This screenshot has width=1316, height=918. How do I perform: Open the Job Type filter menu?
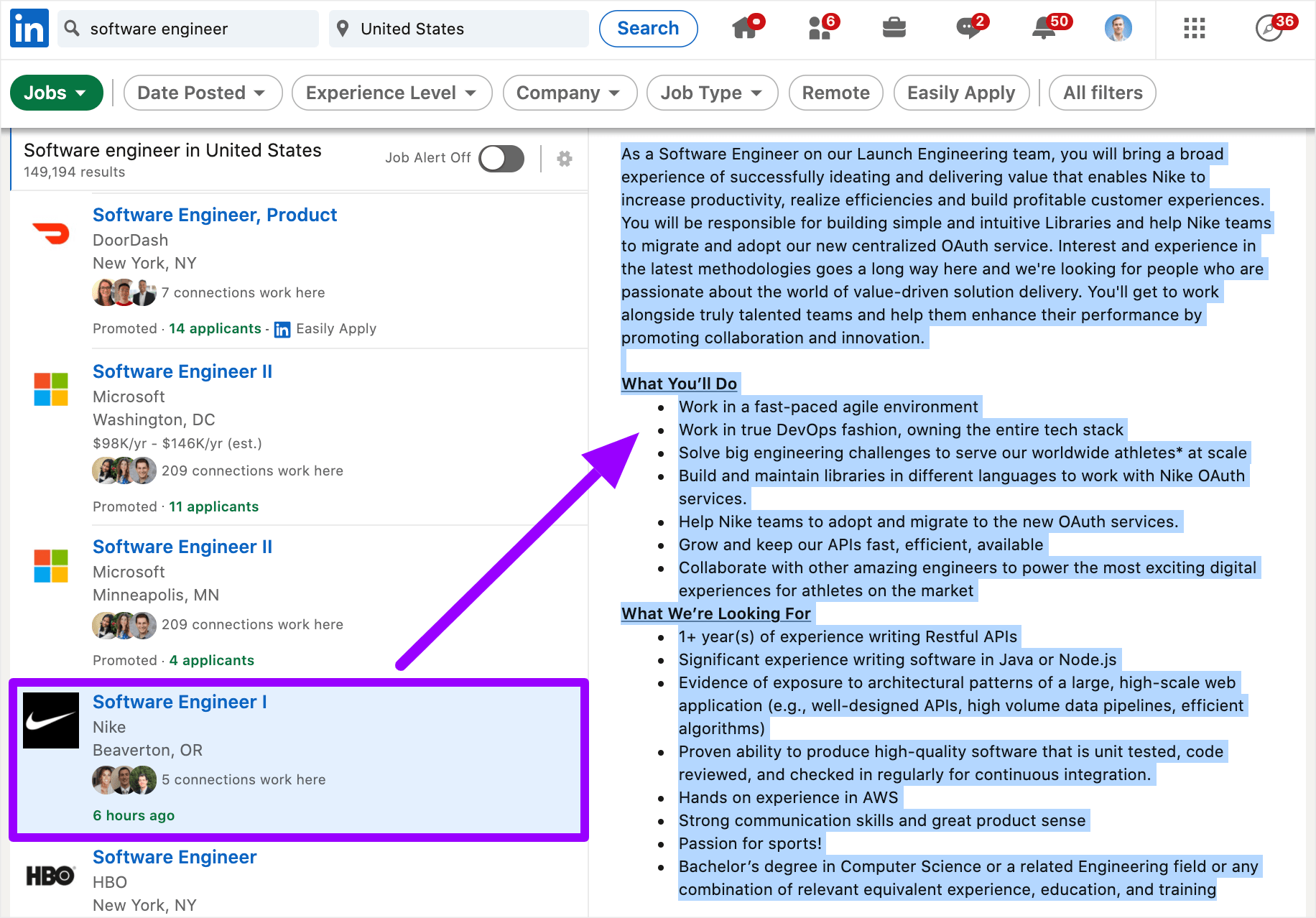point(711,93)
